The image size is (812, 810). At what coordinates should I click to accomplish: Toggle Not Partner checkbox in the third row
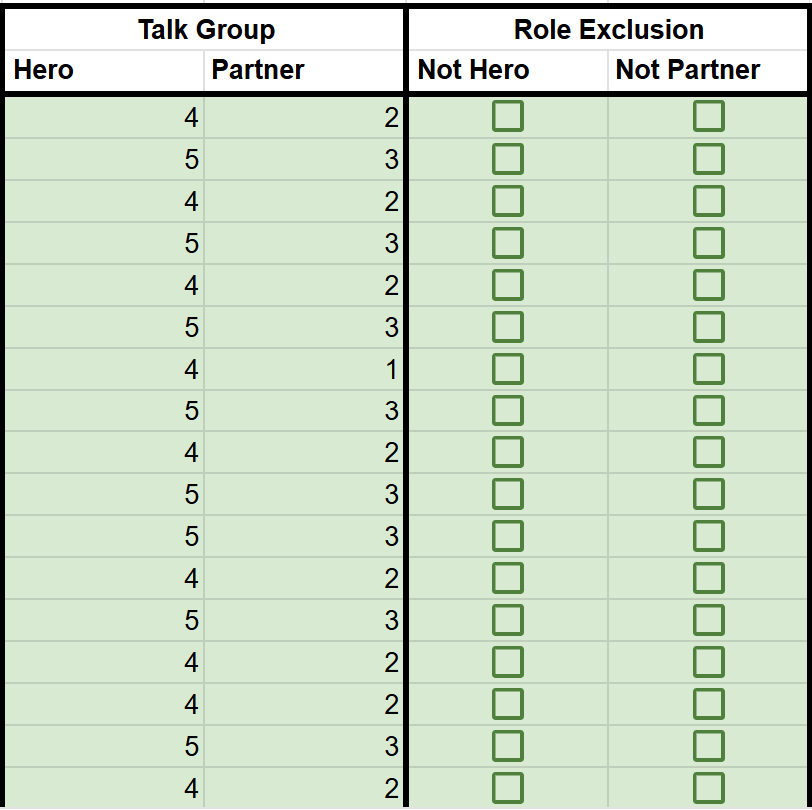708,202
